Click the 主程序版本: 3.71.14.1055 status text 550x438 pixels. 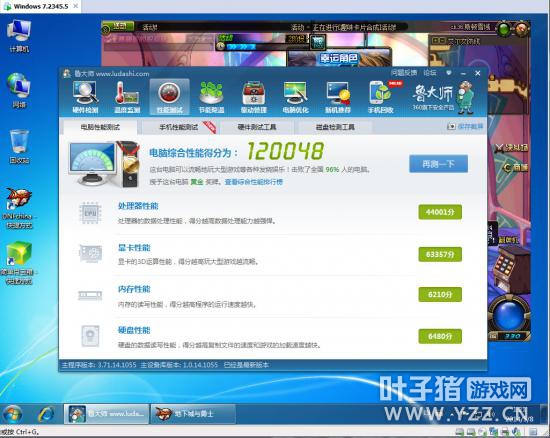pos(99,365)
